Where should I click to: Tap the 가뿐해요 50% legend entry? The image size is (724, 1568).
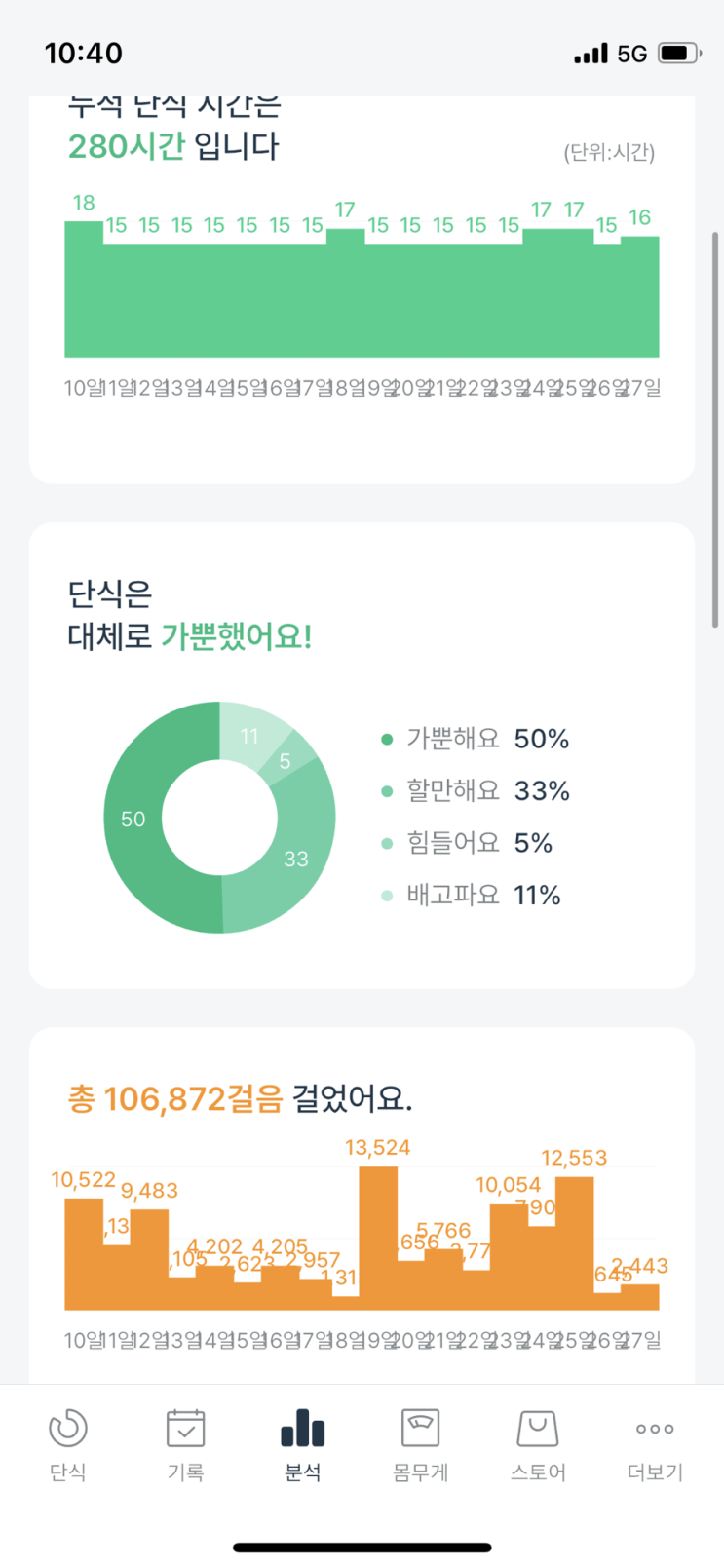pos(476,739)
